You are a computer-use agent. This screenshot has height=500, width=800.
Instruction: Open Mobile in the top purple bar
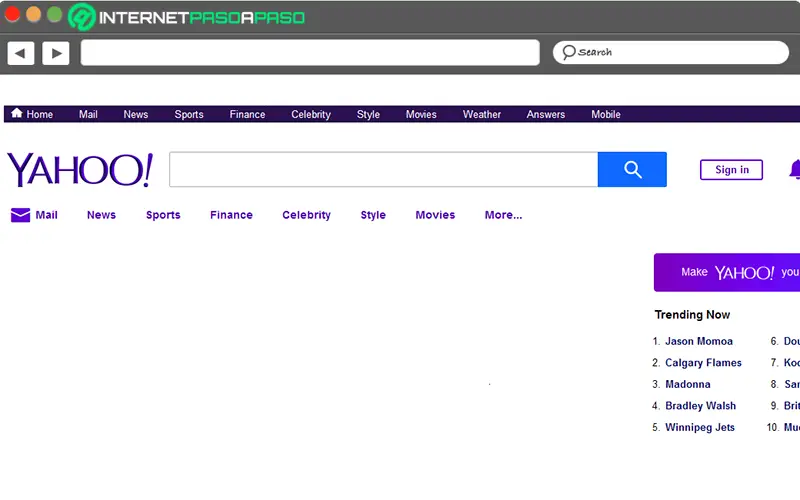click(x=606, y=114)
